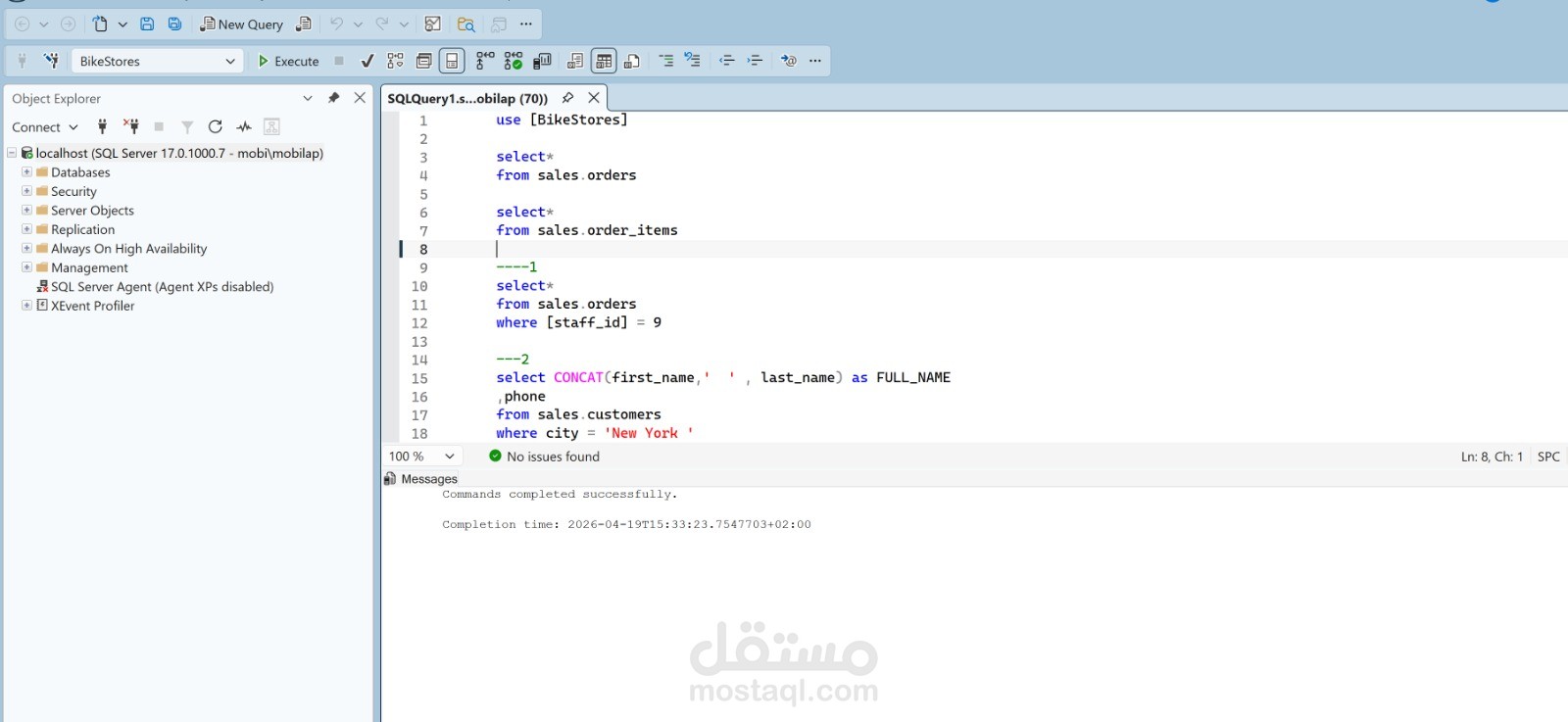Toggle the IntelliSense Enabled icon
Screen dimensions: 1568x722
coord(451,61)
